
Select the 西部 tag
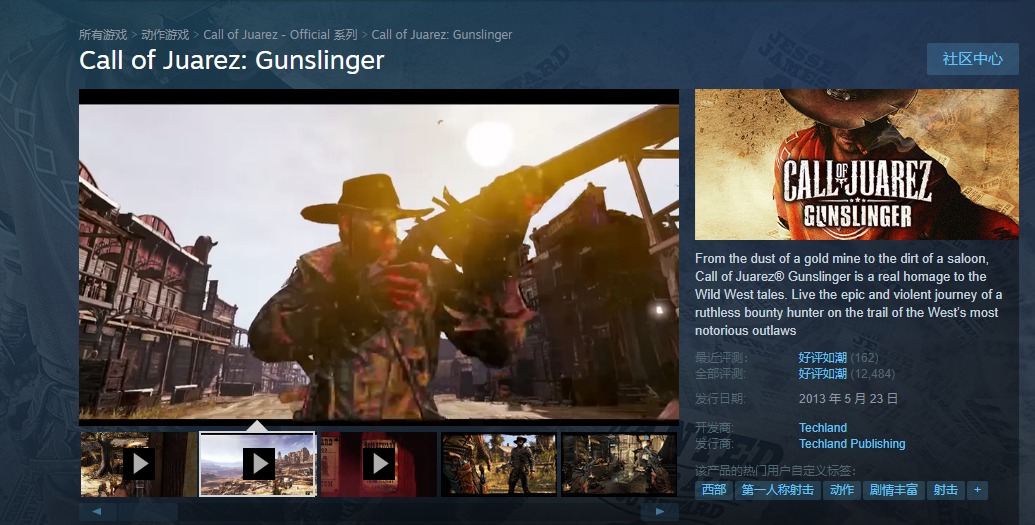tap(714, 490)
